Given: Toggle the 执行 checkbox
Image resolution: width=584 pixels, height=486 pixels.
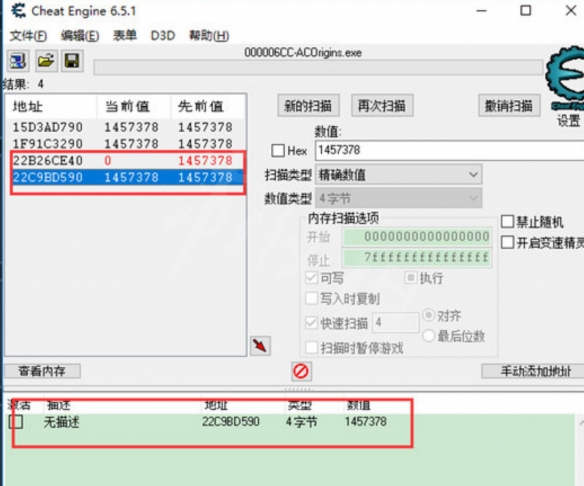Looking at the screenshot, I should point(410,278).
